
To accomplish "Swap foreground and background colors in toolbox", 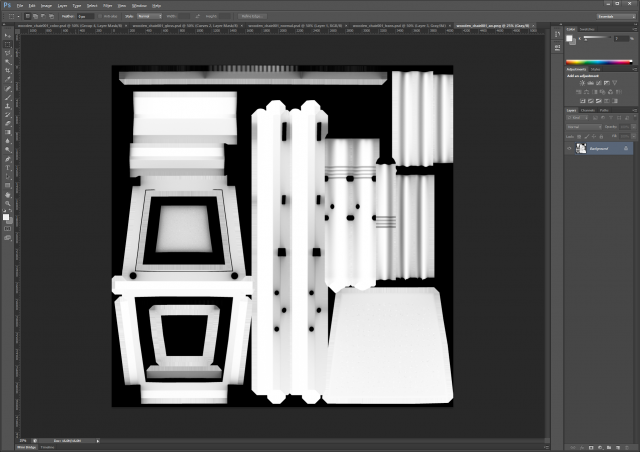I will pos(10,211).
